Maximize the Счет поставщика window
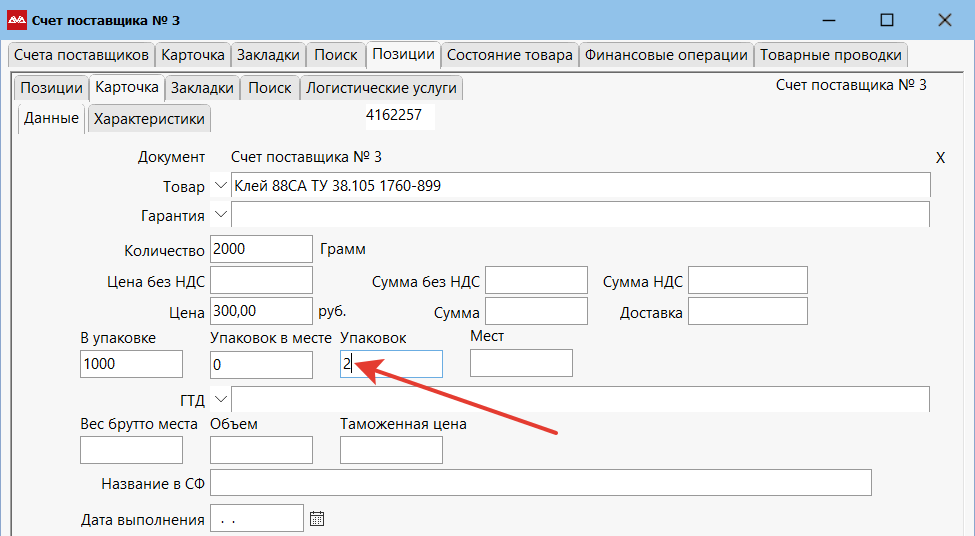975x536 pixels. [x=886, y=20]
